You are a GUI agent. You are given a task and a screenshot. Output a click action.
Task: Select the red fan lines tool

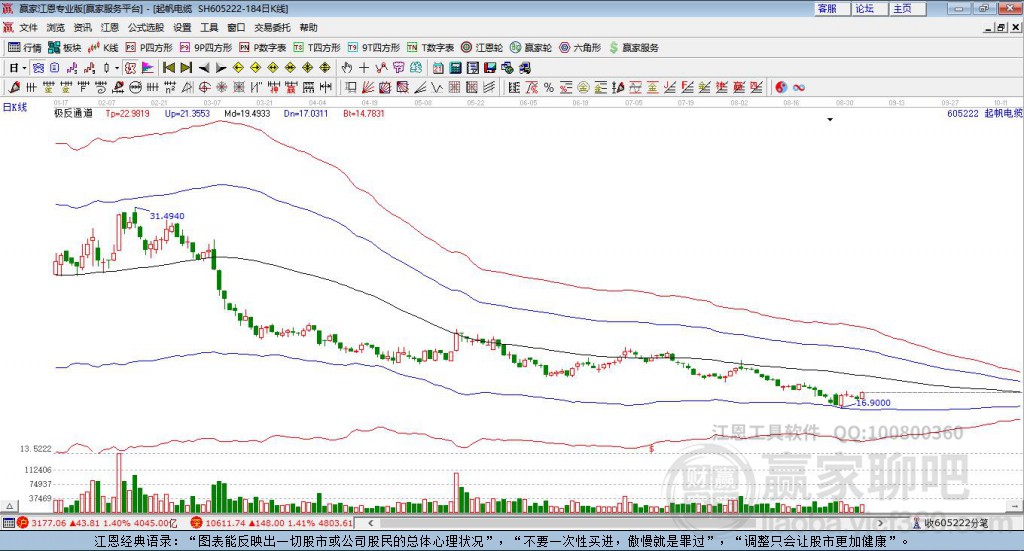(368, 87)
